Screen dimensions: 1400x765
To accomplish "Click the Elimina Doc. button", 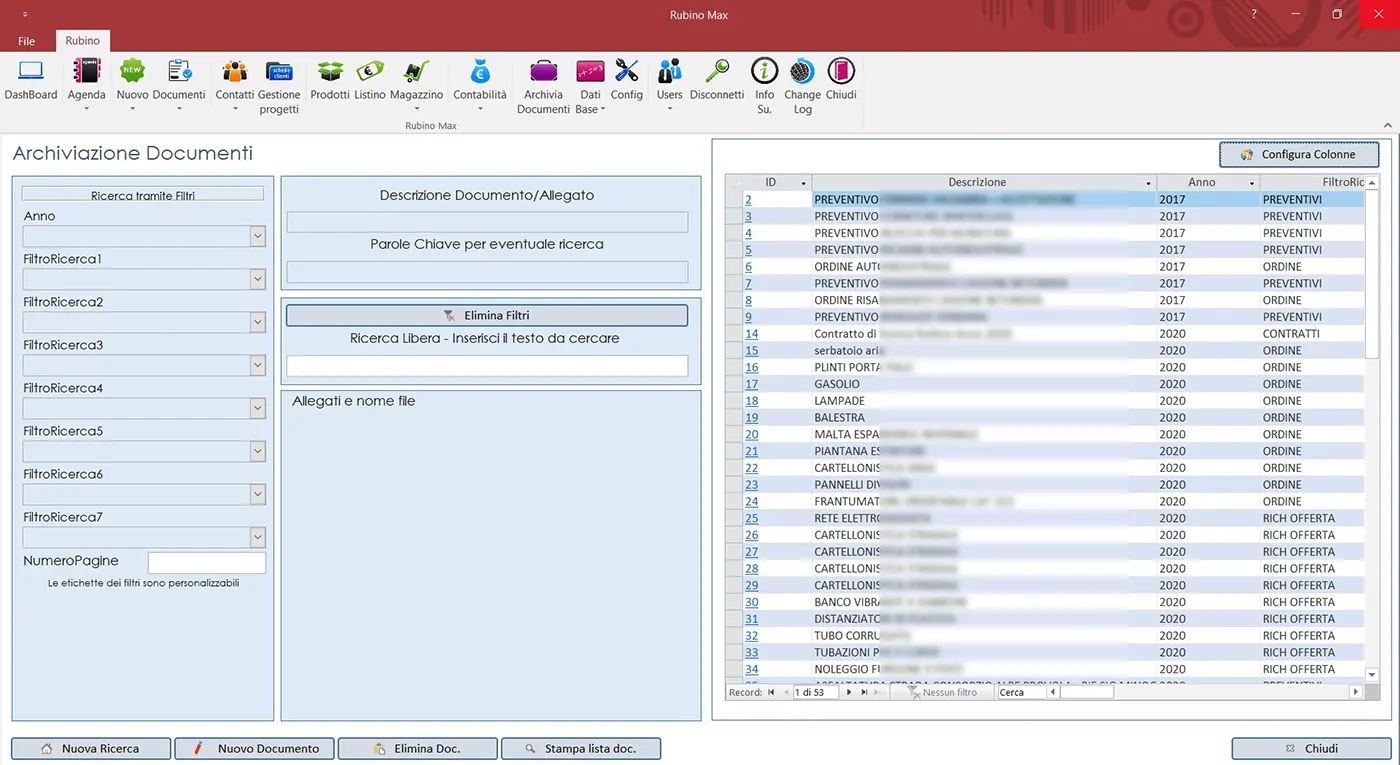I will click(418, 748).
